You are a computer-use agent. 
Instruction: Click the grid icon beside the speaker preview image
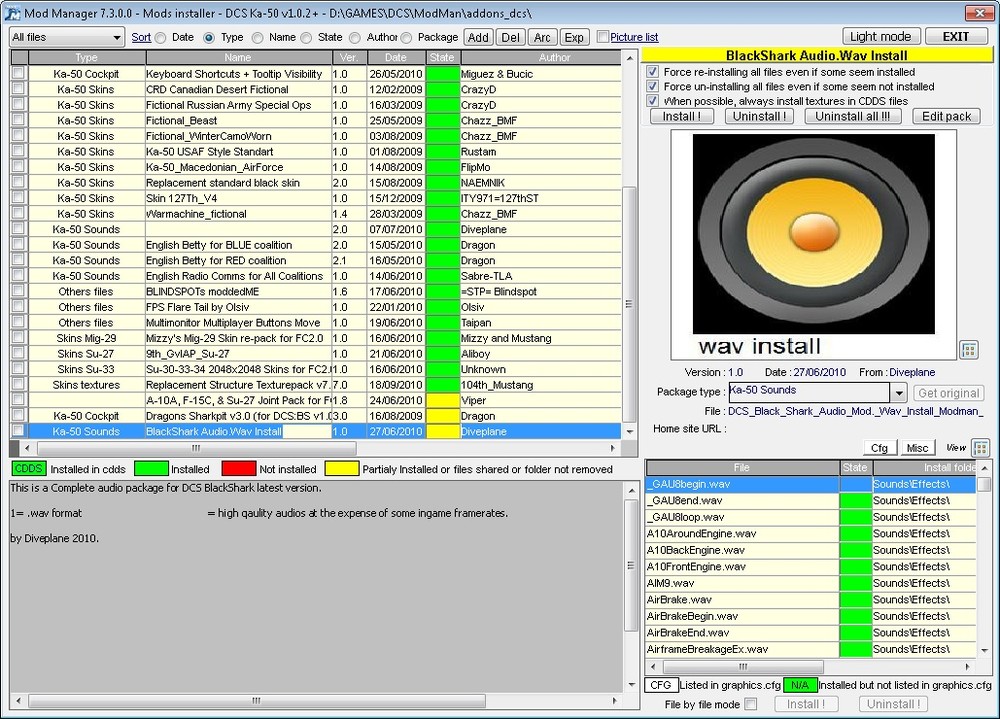point(968,349)
